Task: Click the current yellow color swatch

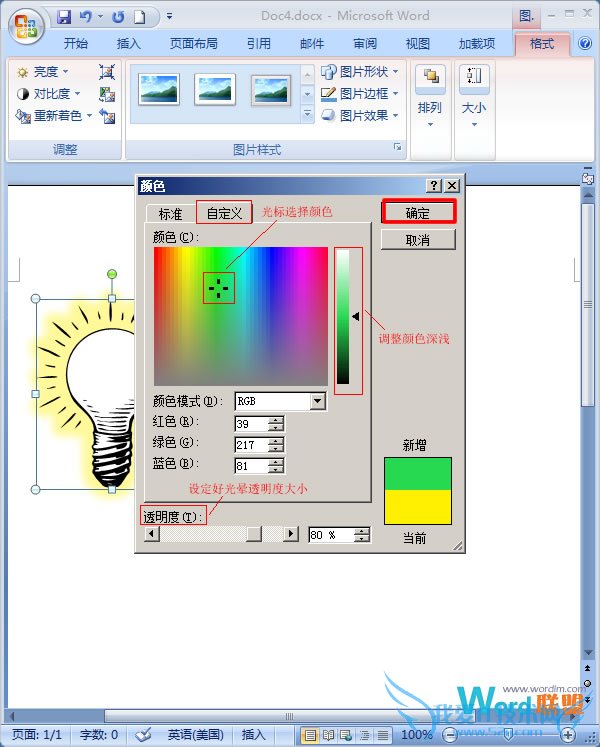Action: tap(418, 507)
